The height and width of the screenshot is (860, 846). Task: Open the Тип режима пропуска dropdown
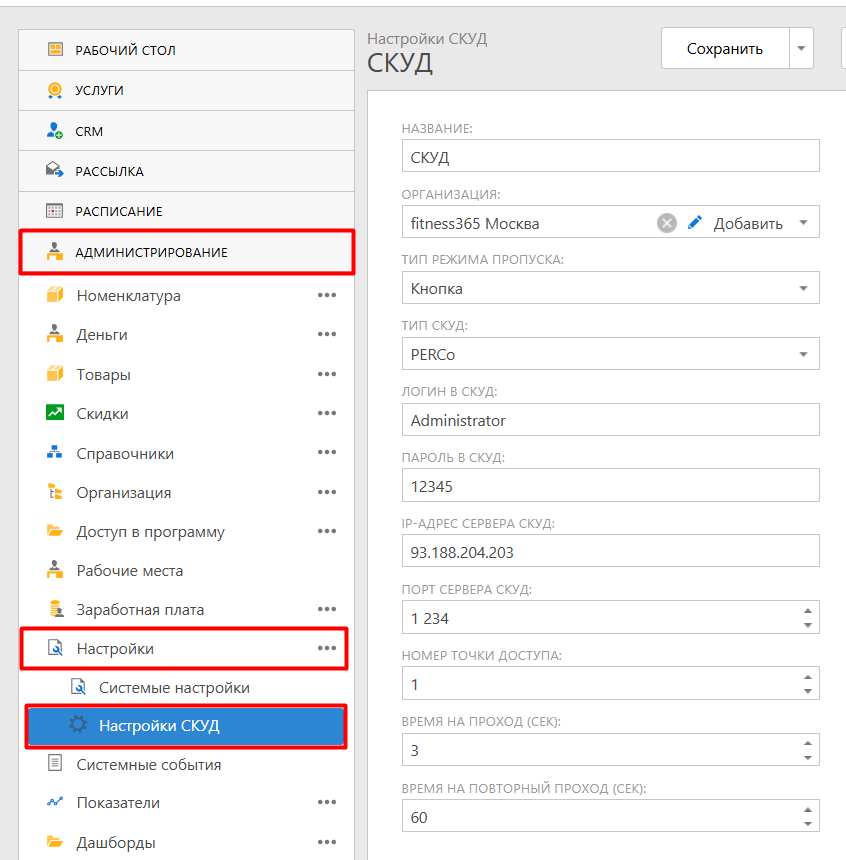(x=803, y=288)
